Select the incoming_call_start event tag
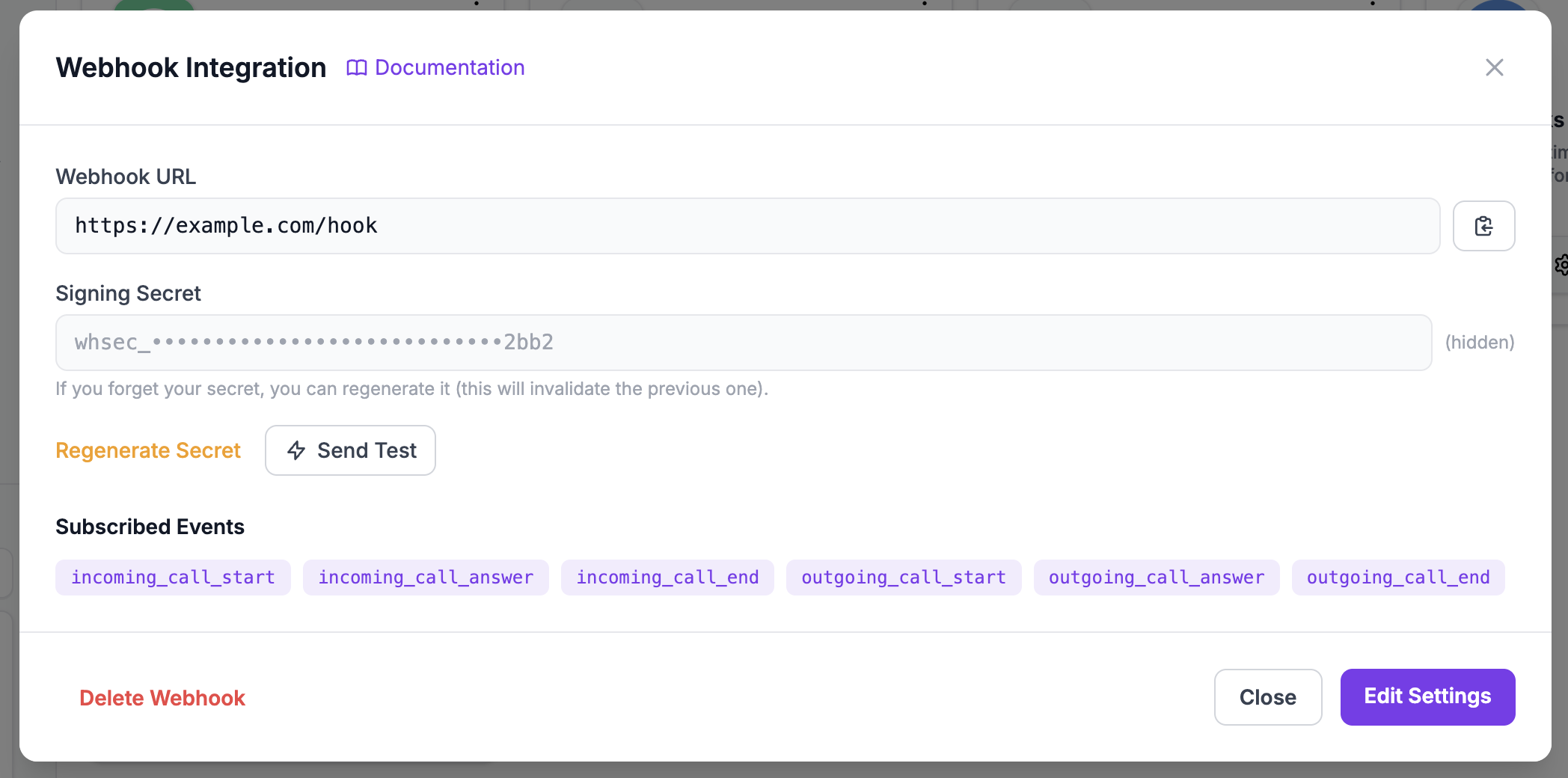 (172, 577)
